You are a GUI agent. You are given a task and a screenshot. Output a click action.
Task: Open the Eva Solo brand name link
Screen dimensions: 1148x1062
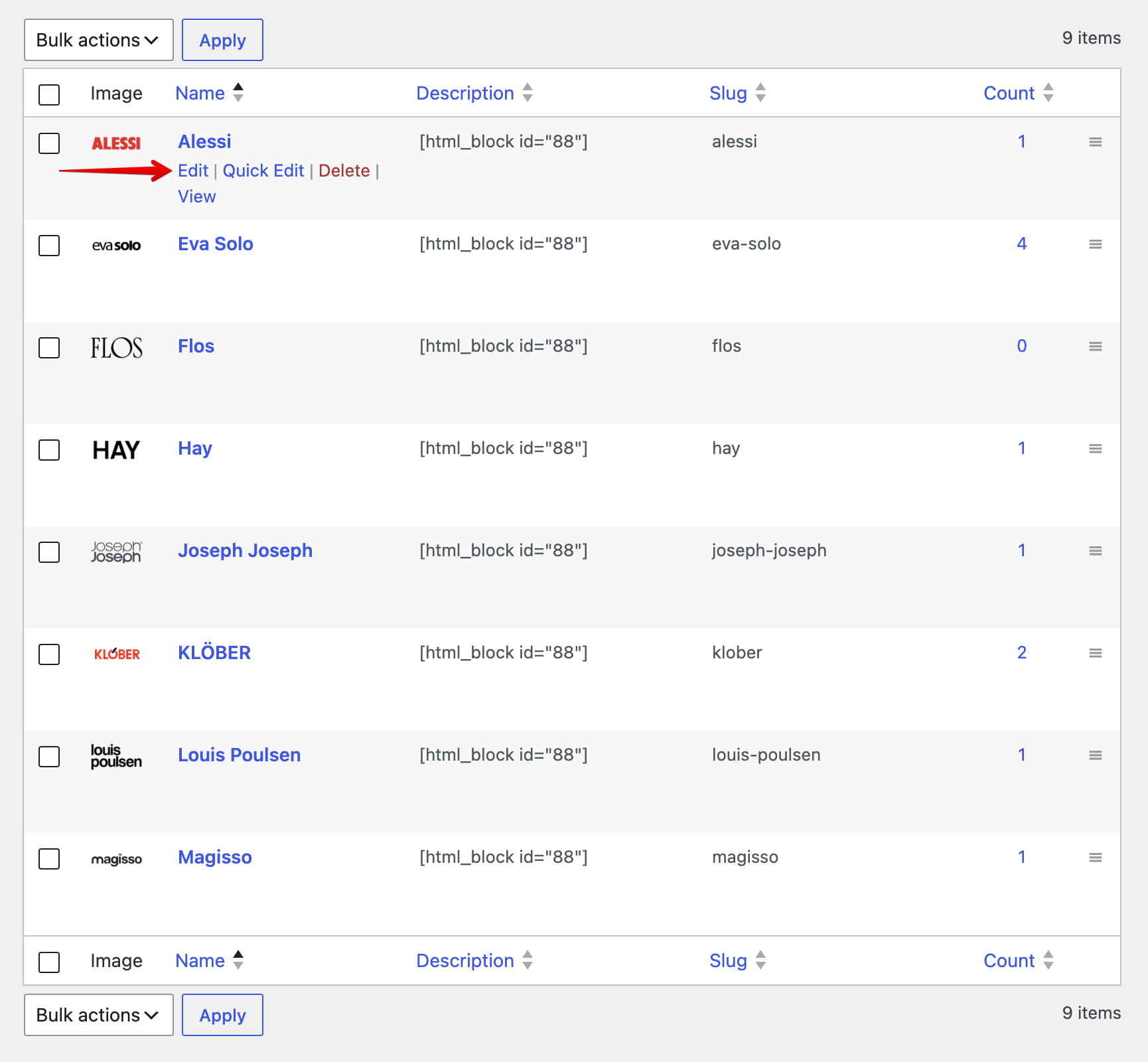[x=216, y=244]
